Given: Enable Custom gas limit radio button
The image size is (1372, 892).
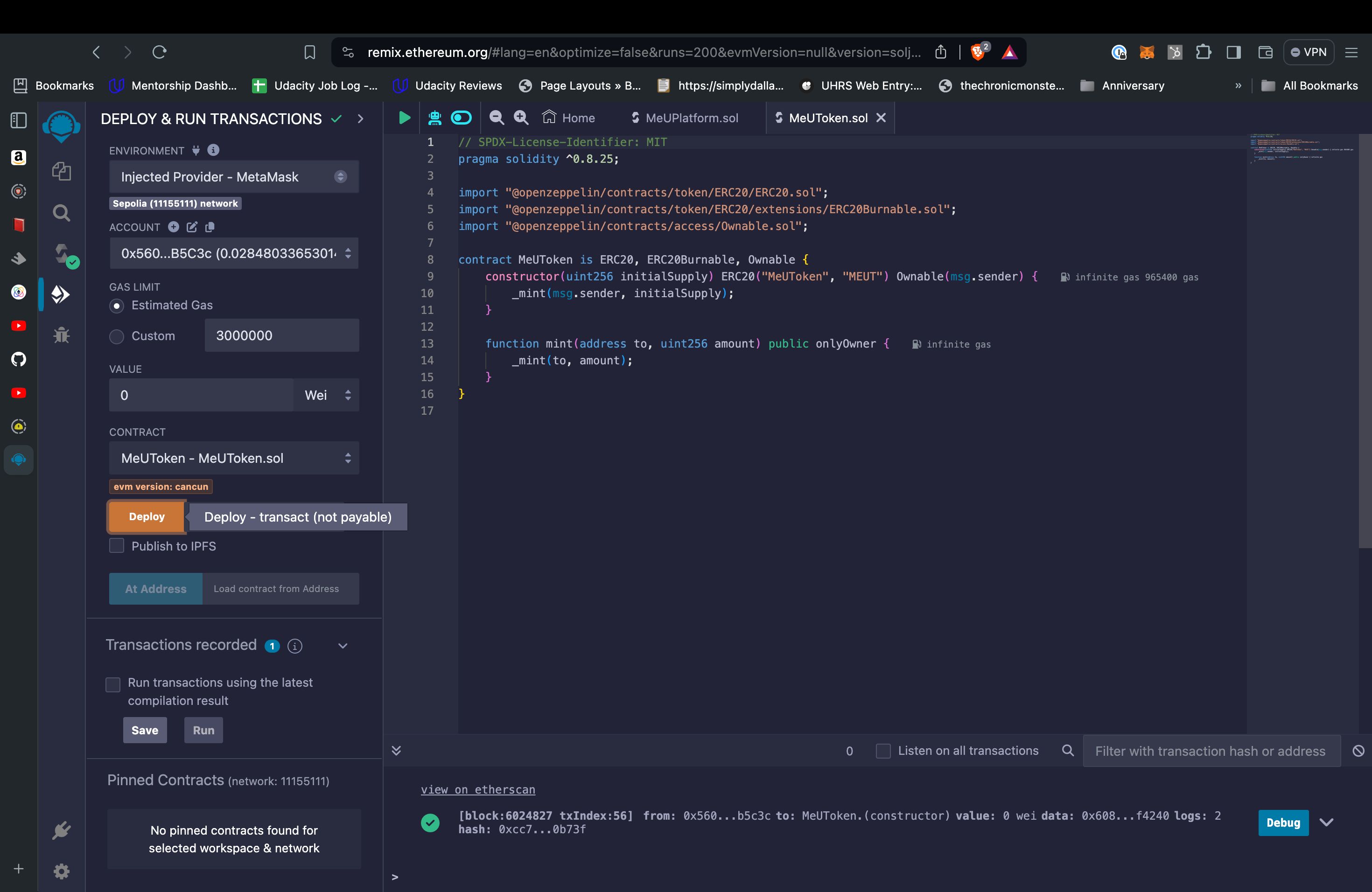Looking at the screenshot, I should (x=116, y=335).
